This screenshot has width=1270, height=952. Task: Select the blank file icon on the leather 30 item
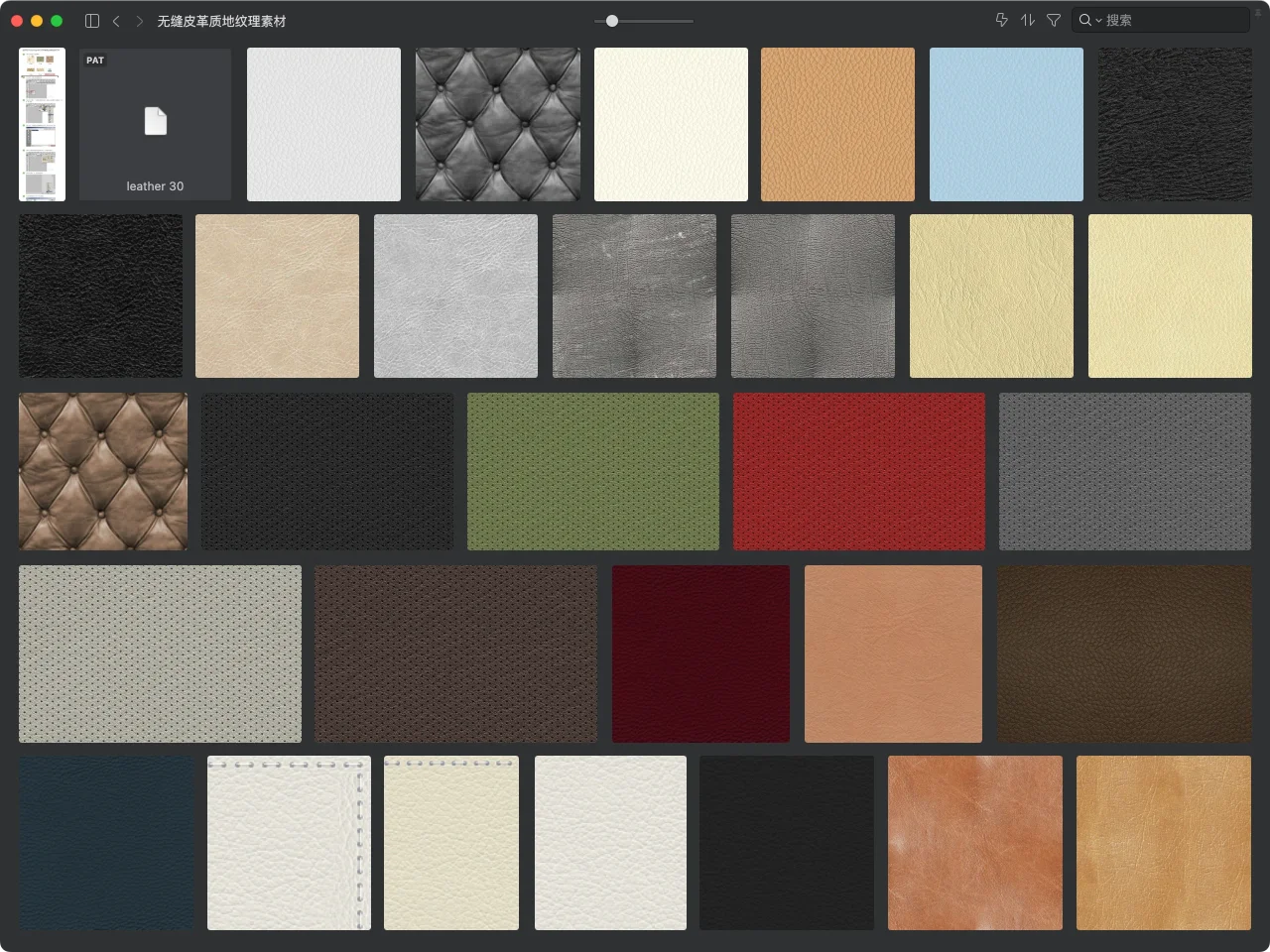156,121
